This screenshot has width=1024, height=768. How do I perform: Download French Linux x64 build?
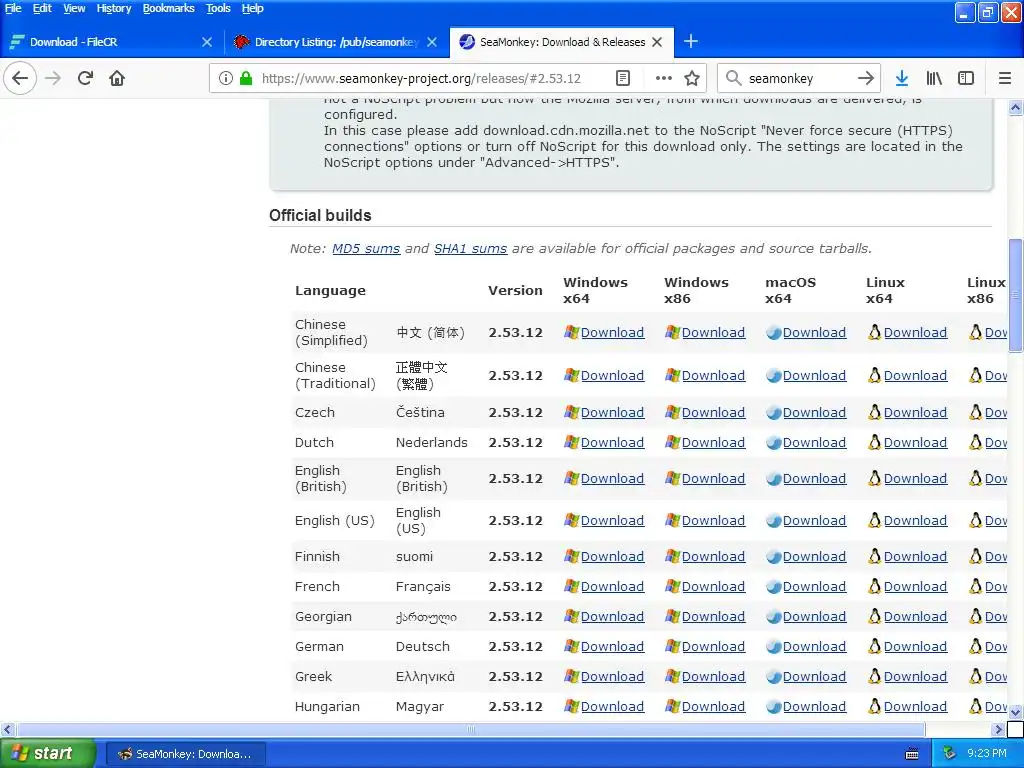pyautogui.click(x=915, y=586)
